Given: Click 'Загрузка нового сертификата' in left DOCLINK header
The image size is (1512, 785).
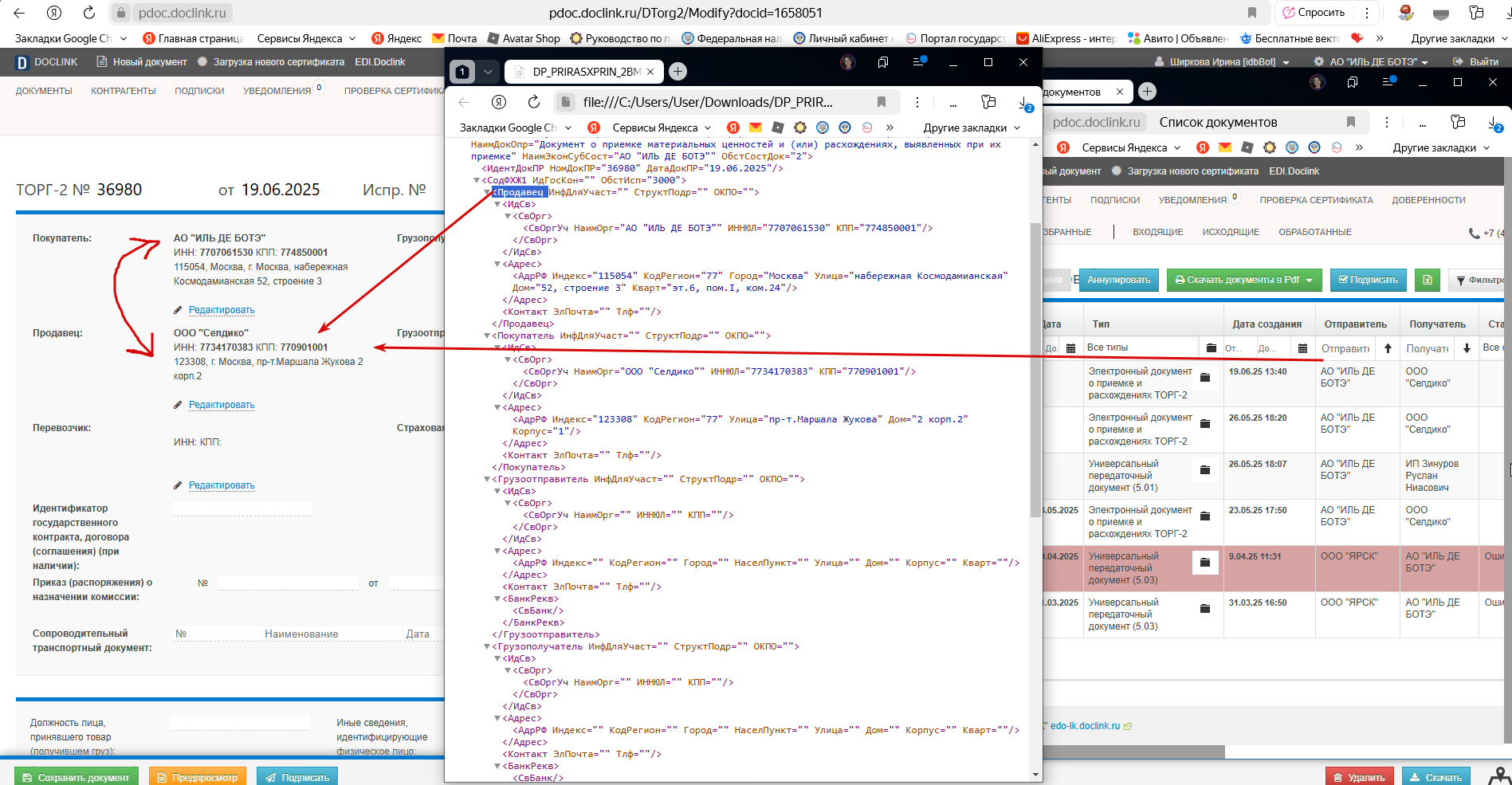Looking at the screenshot, I should pos(271,62).
